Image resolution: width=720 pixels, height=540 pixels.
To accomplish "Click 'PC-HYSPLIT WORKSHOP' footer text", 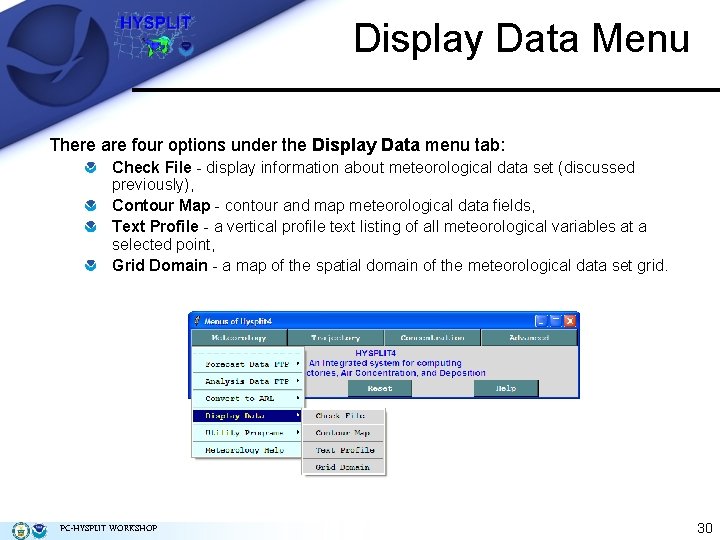I will (108, 528).
